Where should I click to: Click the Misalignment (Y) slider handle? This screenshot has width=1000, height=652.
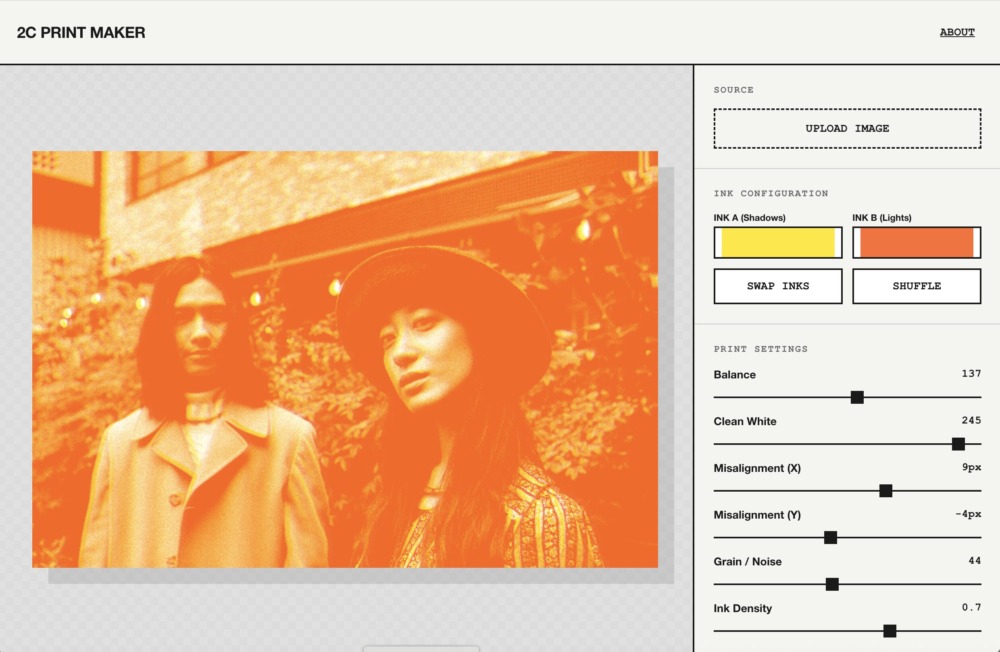coord(830,538)
